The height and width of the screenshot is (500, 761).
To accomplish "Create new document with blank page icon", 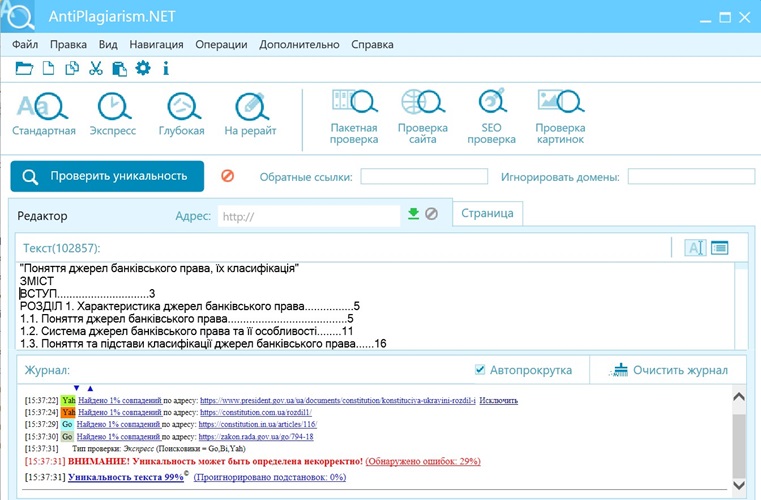I will (48, 68).
